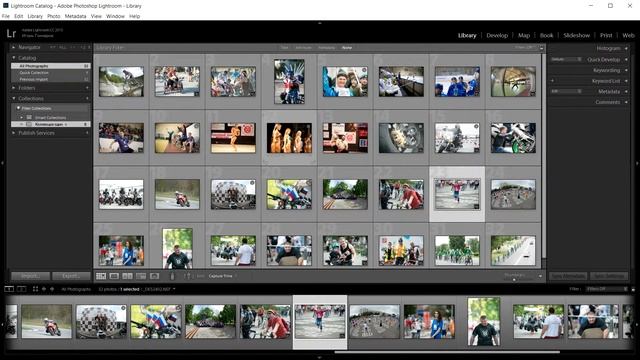
Task: Switch to the Slideshow module
Action: [x=576, y=36]
